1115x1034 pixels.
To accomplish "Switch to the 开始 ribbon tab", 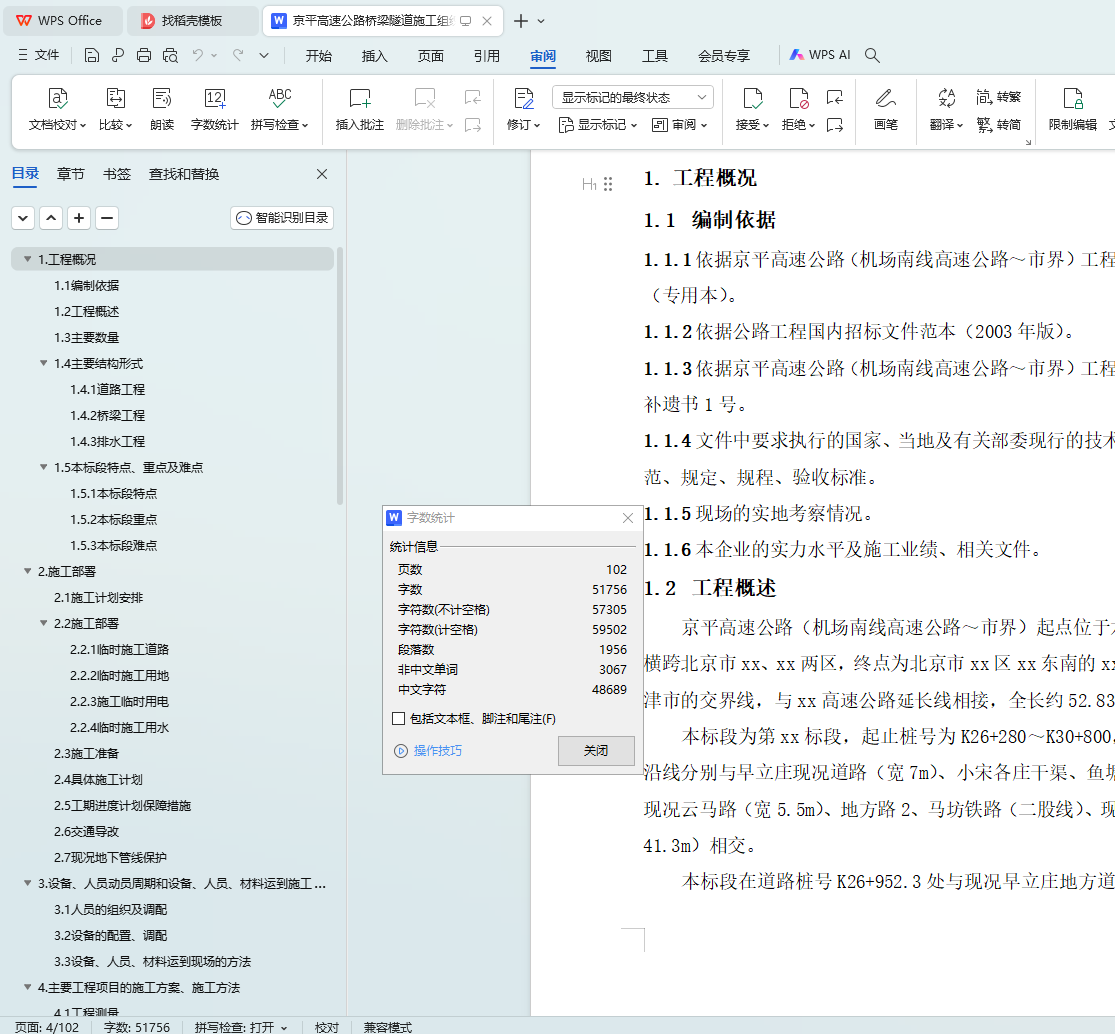I will (319, 55).
